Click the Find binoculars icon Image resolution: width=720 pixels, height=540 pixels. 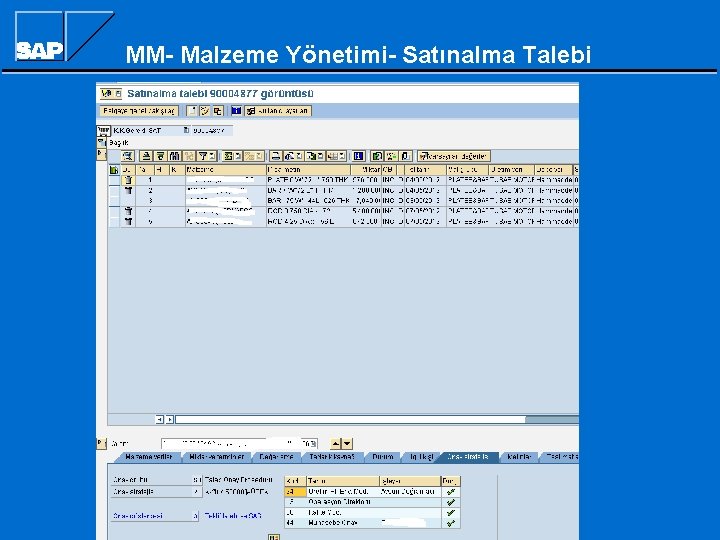click(174, 156)
